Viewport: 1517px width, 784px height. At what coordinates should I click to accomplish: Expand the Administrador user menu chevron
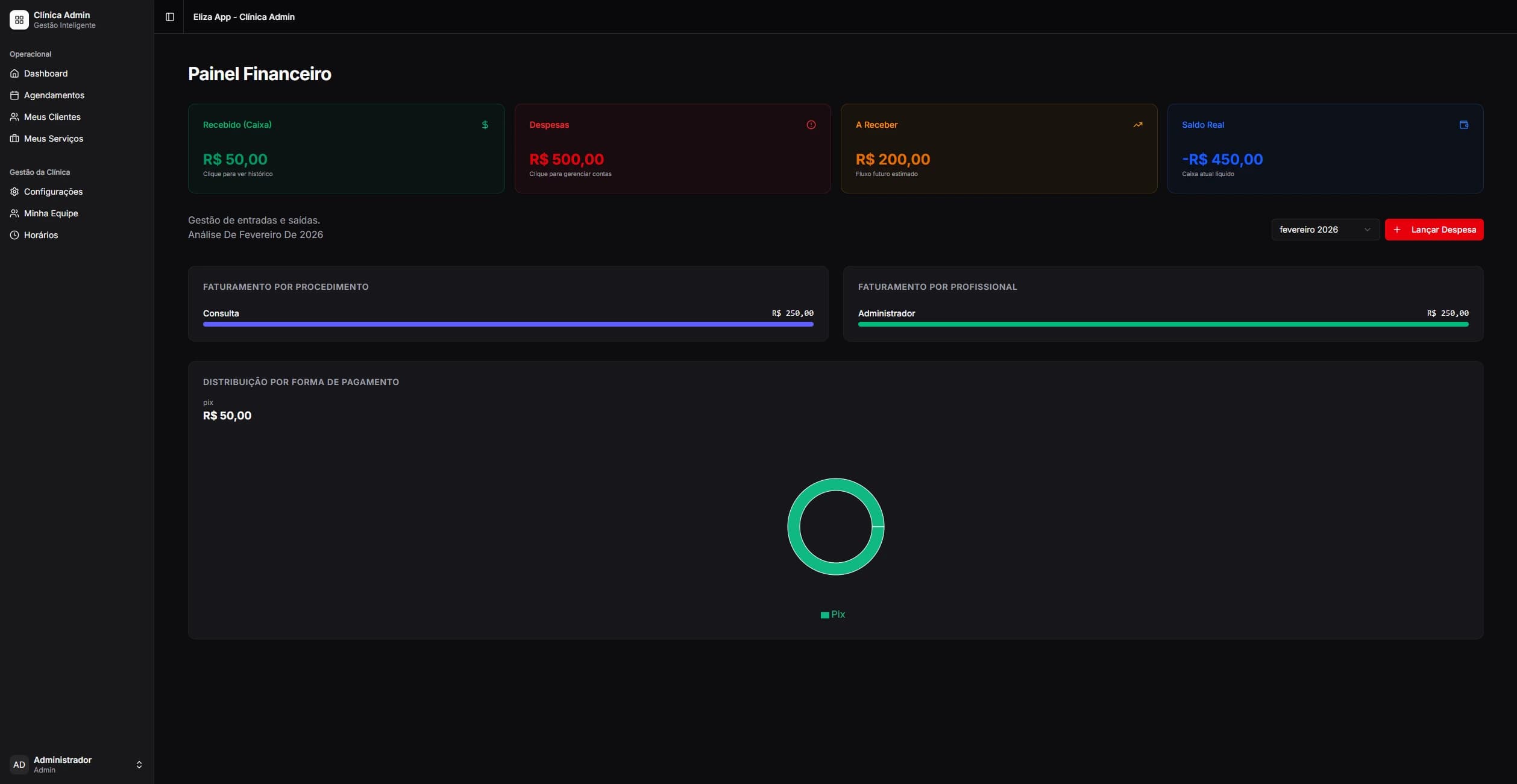139,765
